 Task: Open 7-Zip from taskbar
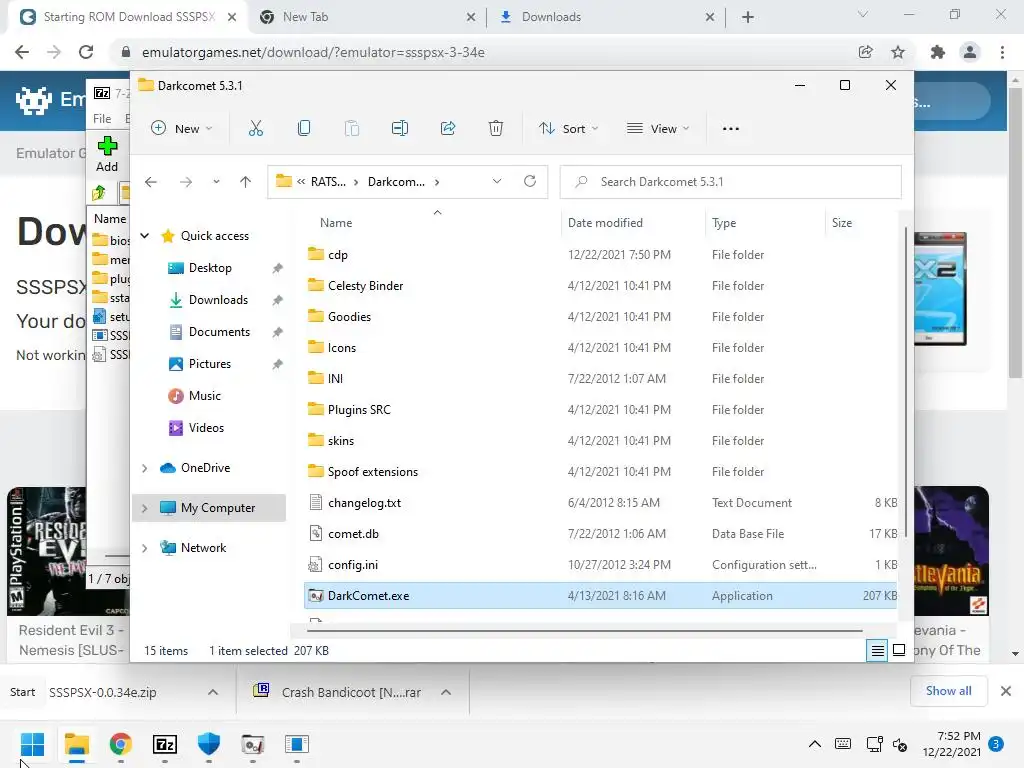[x=165, y=744]
